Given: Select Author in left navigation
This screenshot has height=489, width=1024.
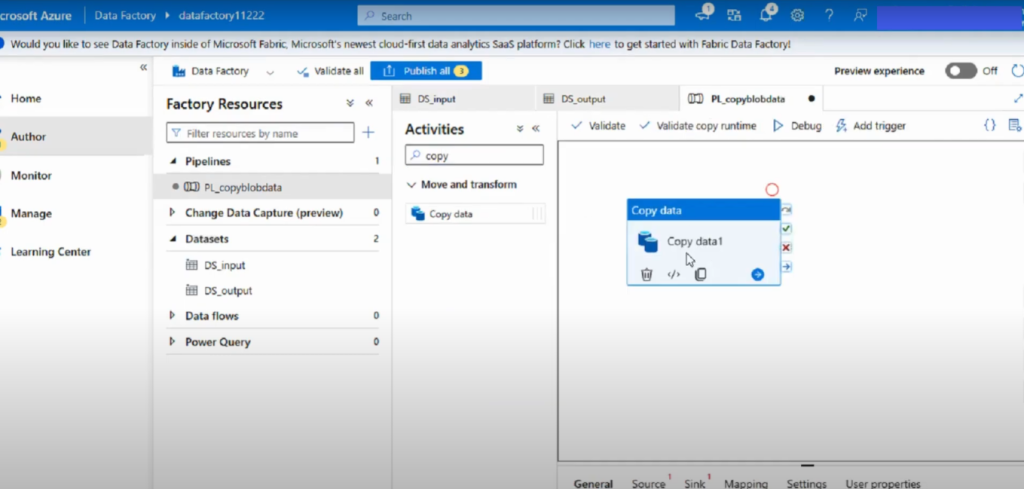Looking at the screenshot, I should [x=28, y=136].
